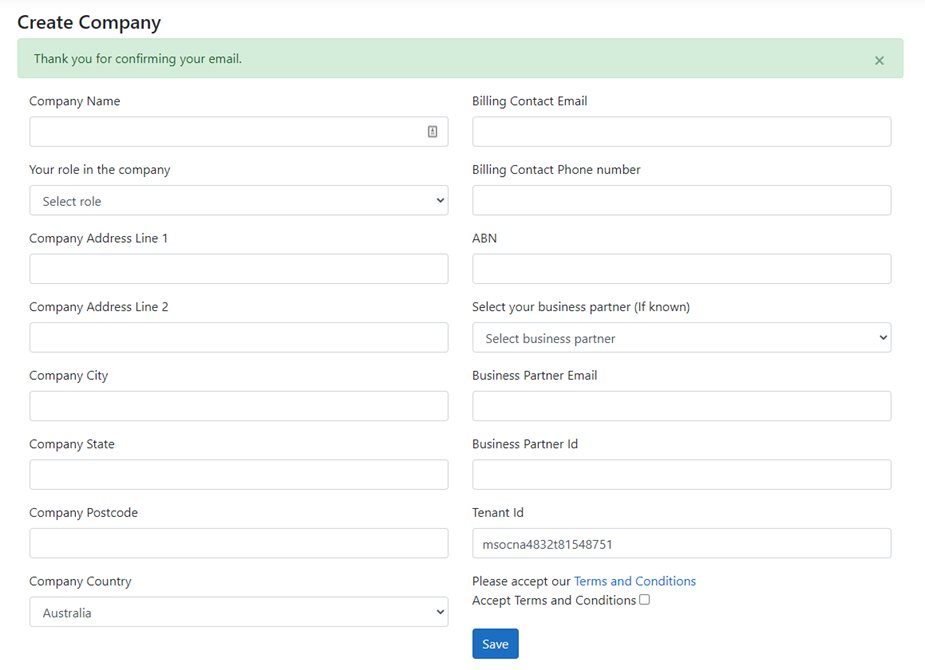The width and height of the screenshot is (925, 670).
Task: Select the Company City input
Action: tap(238, 406)
